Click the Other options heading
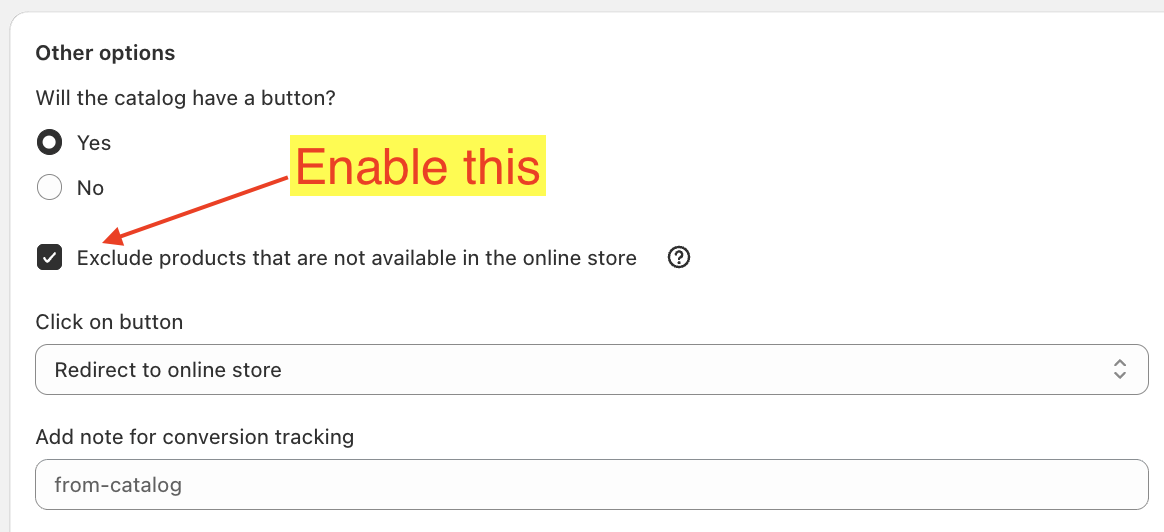The height and width of the screenshot is (532, 1164). [x=105, y=53]
